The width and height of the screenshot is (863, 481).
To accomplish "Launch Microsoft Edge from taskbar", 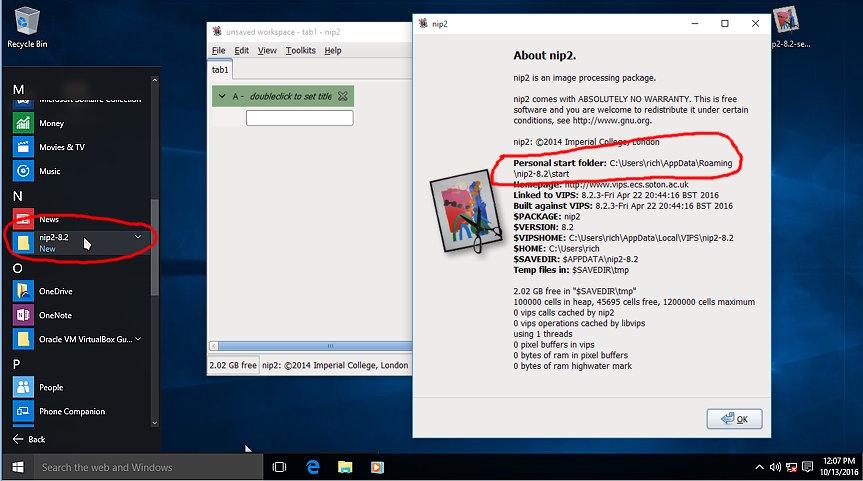I will pyautogui.click(x=313, y=467).
